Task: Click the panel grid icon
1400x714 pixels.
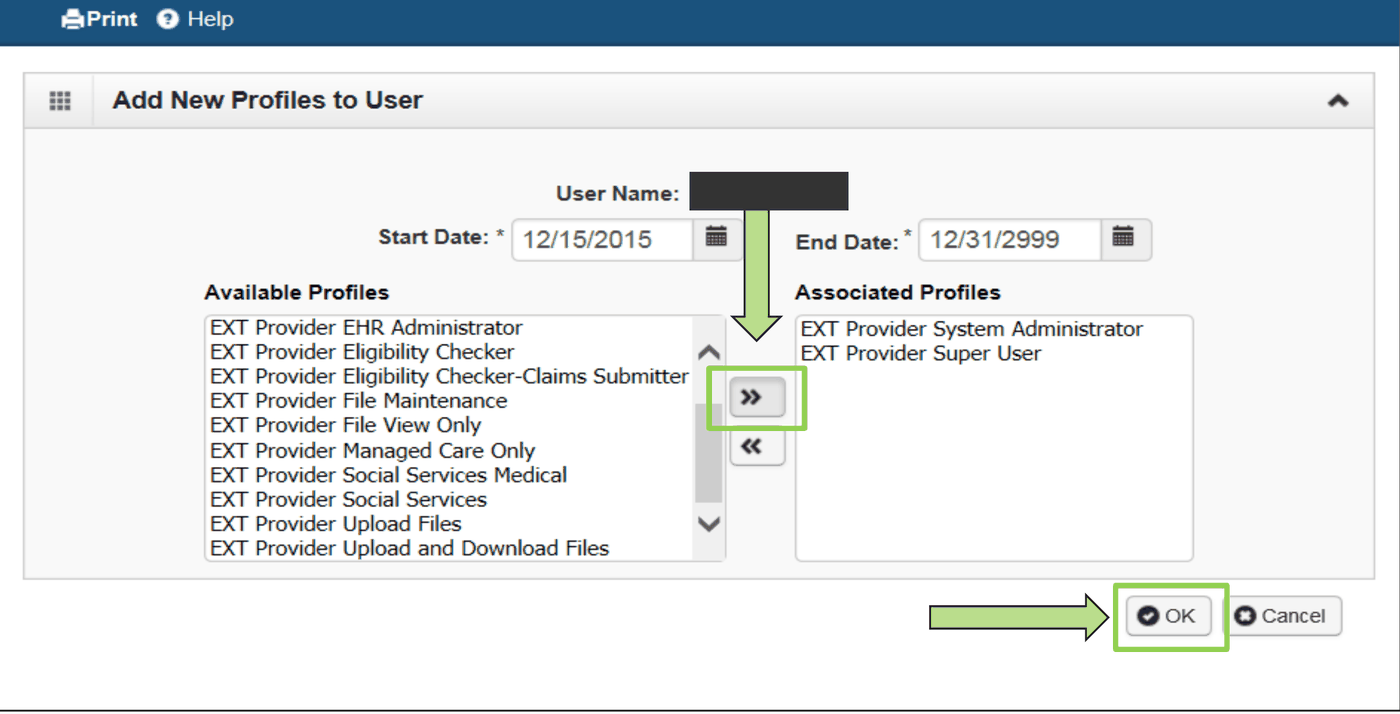Action: (x=60, y=101)
